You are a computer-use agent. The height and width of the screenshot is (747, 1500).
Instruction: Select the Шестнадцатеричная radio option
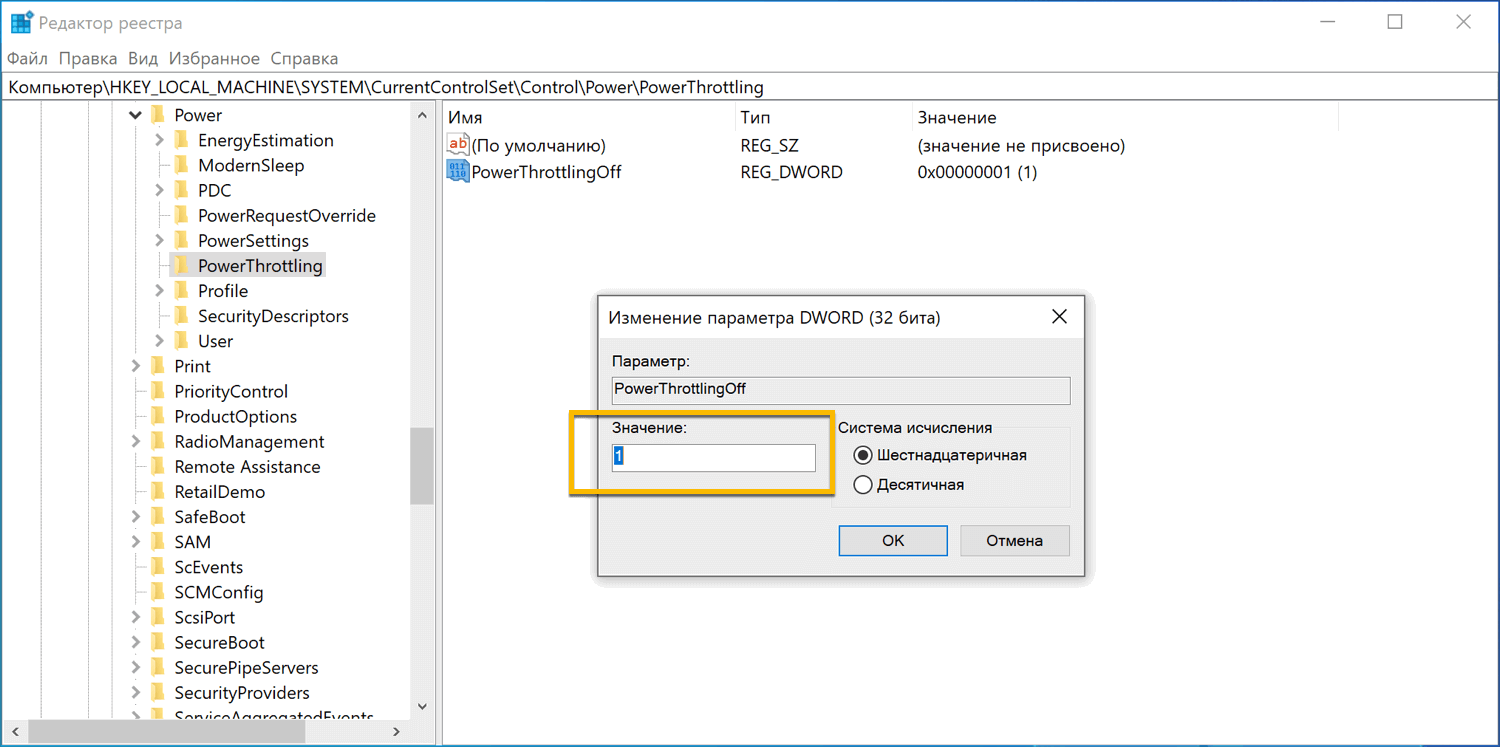(863, 456)
